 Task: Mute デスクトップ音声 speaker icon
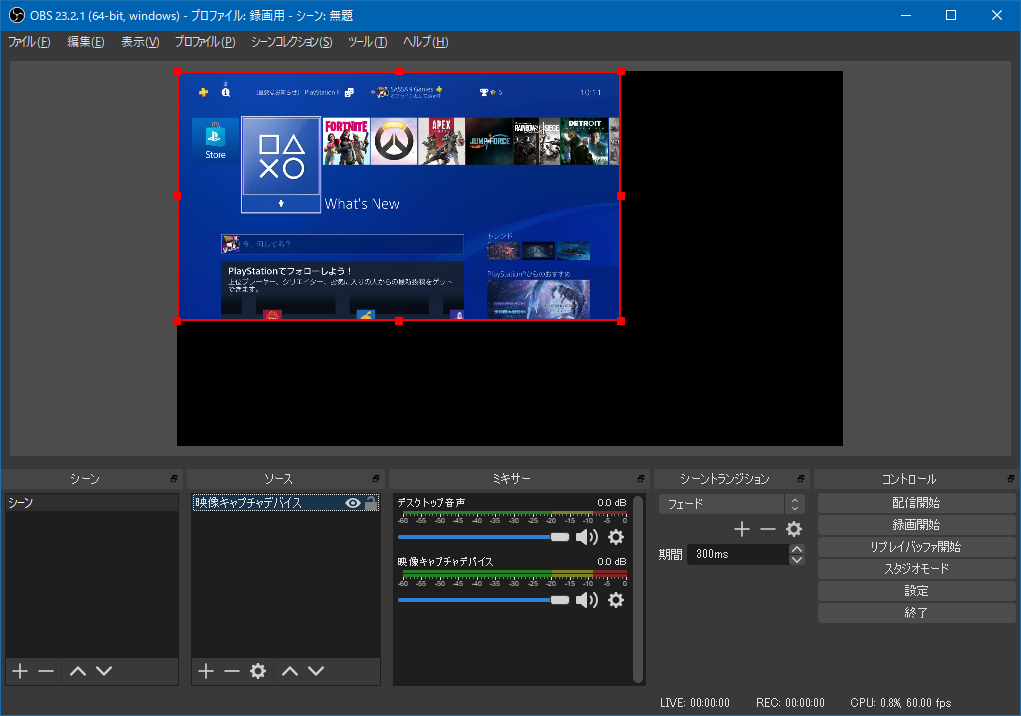click(587, 537)
